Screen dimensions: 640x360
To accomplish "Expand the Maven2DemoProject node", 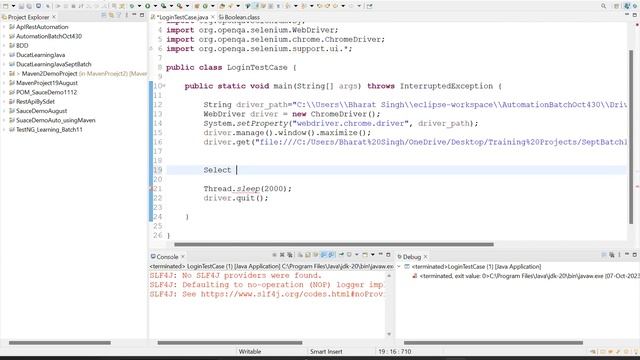I will (4, 74).
